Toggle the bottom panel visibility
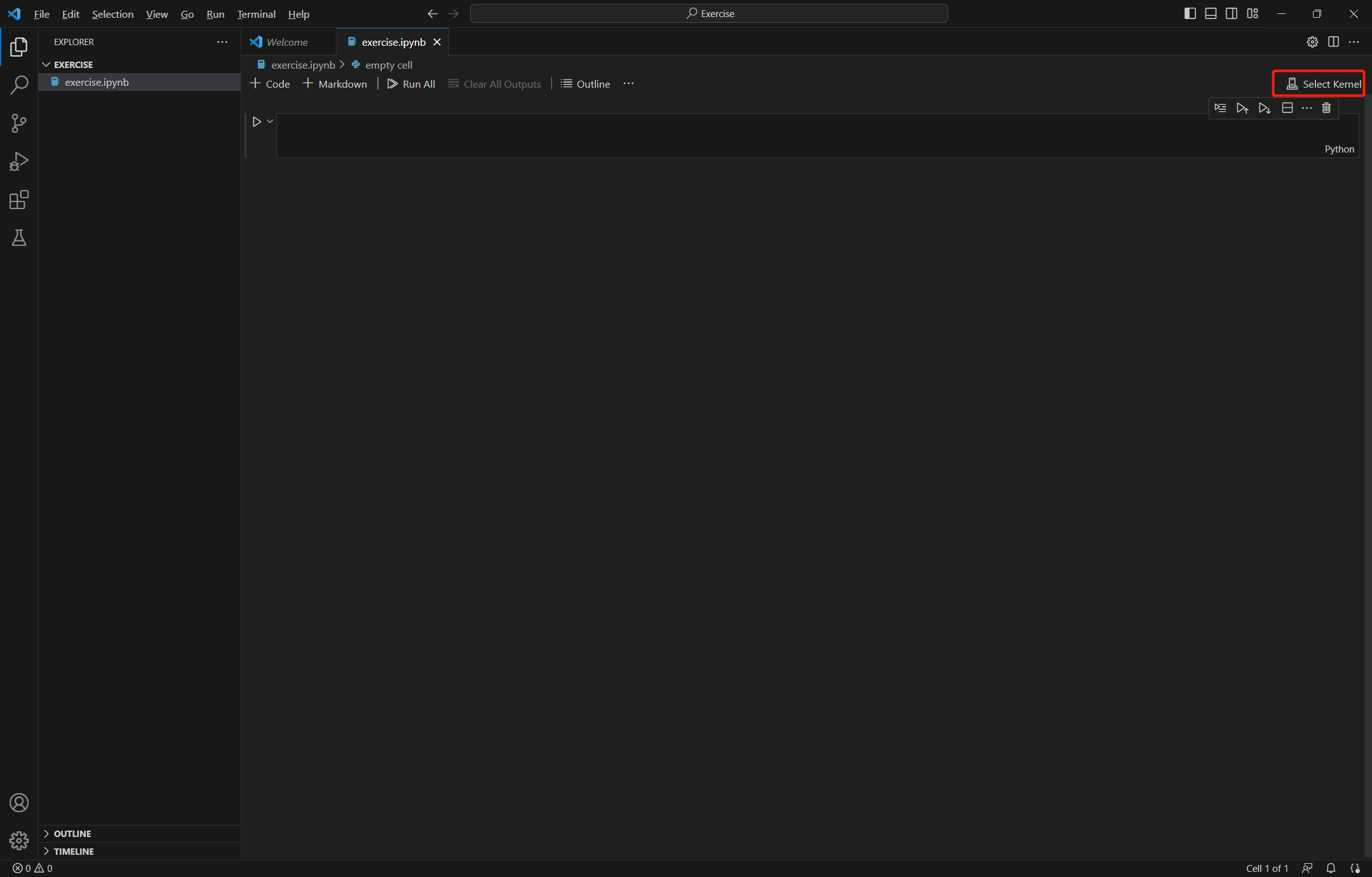Viewport: 1372px width, 877px height. (x=1211, y=13)
